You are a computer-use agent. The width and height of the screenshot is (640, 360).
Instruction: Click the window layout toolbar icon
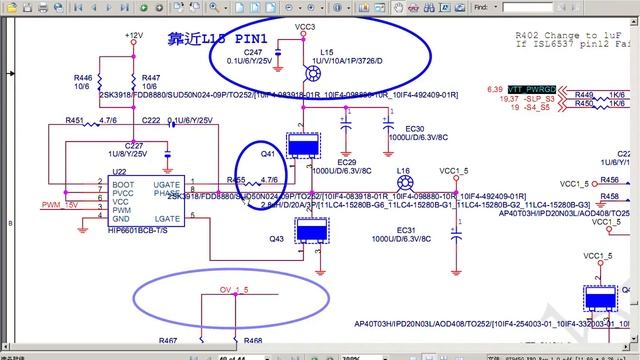[380, 7]
